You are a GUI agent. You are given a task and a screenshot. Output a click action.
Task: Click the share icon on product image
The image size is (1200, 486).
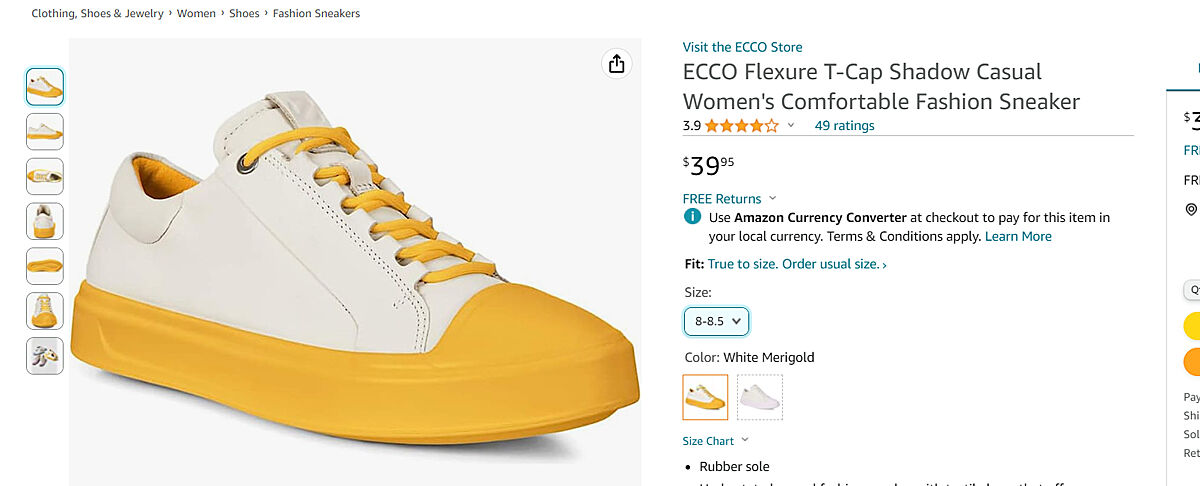[616, 64]
